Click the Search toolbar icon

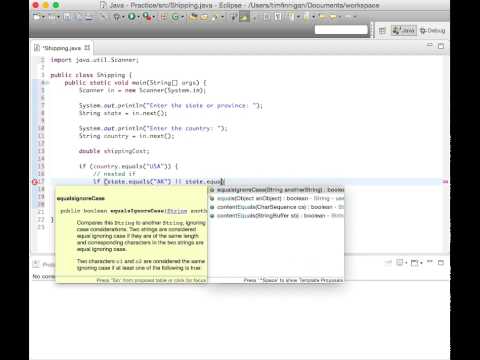point(215,16)
